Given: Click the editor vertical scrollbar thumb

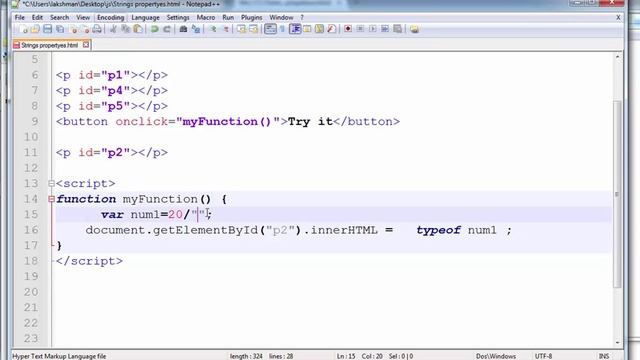Looking at the screenshot, I should [618, 194].
